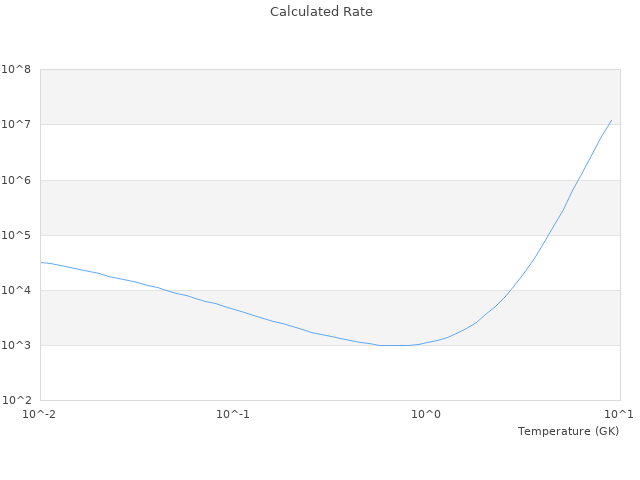Click the "Temperature (GK)" x-axis title
The width and height of the screenshot is (640, 480).
pos(568,431)
